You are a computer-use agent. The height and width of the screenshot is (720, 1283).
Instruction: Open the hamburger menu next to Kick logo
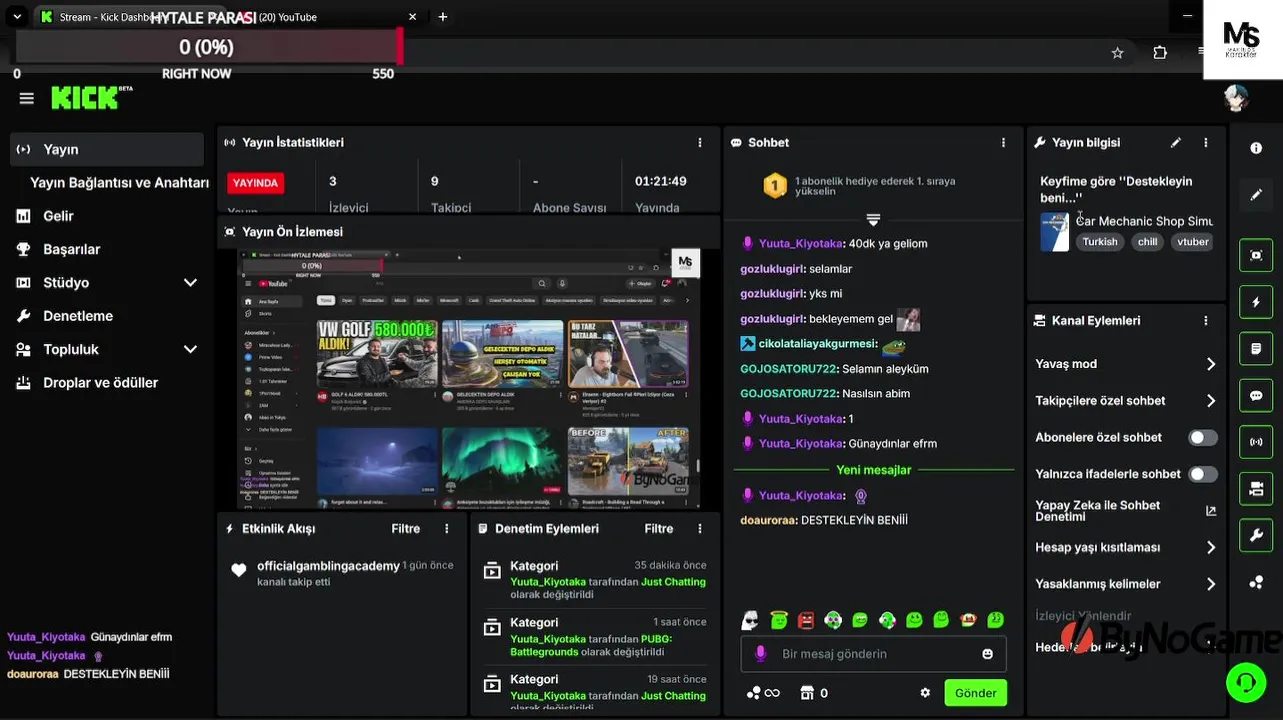point(27,98)
